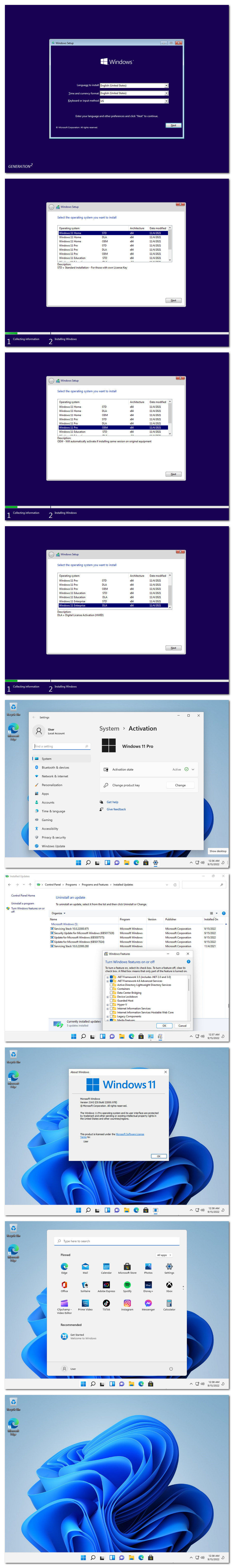Open the Time and currency format dropdown

tap(166, 93)
